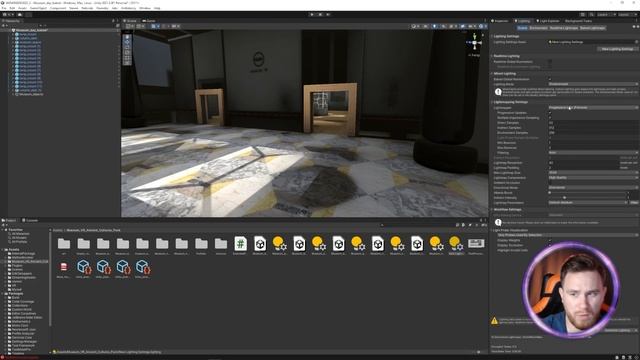Click the Lightmap Resolution input field

(x=583, y=162)
